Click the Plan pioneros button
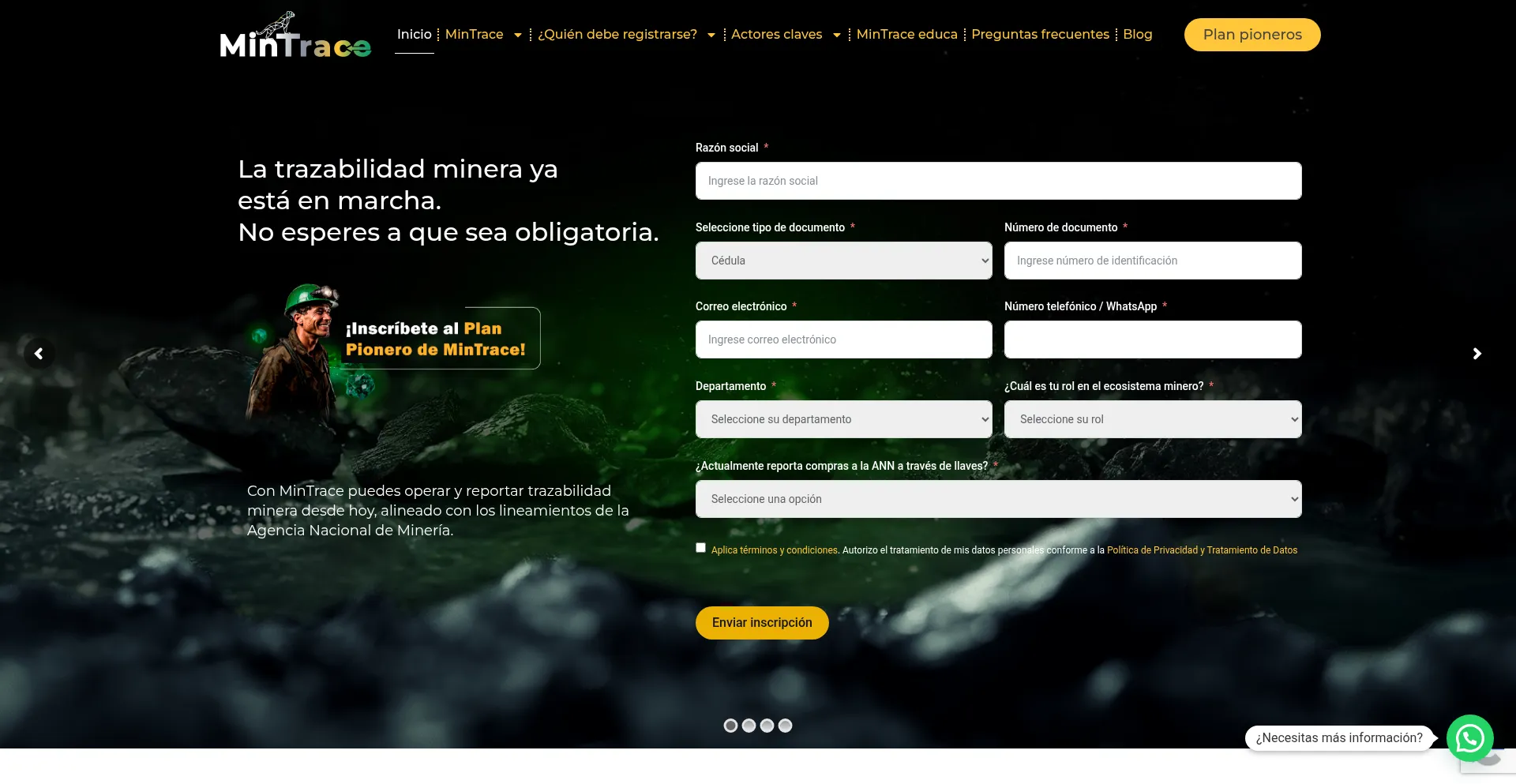1516x784 pixels. tap(1252, 35)
